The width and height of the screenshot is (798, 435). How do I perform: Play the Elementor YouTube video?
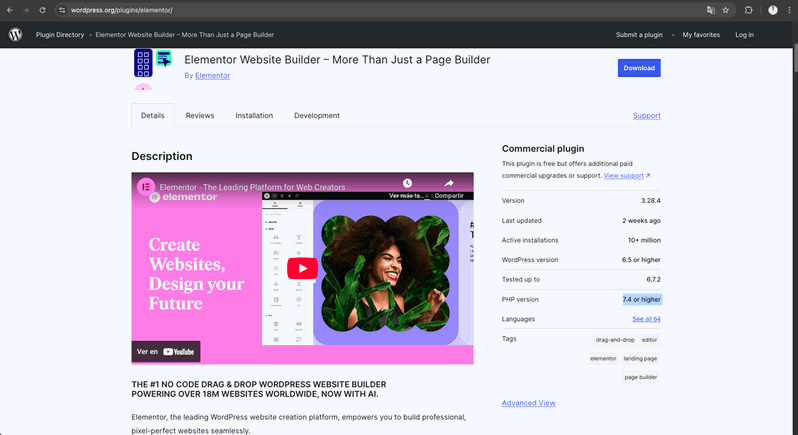302,268
